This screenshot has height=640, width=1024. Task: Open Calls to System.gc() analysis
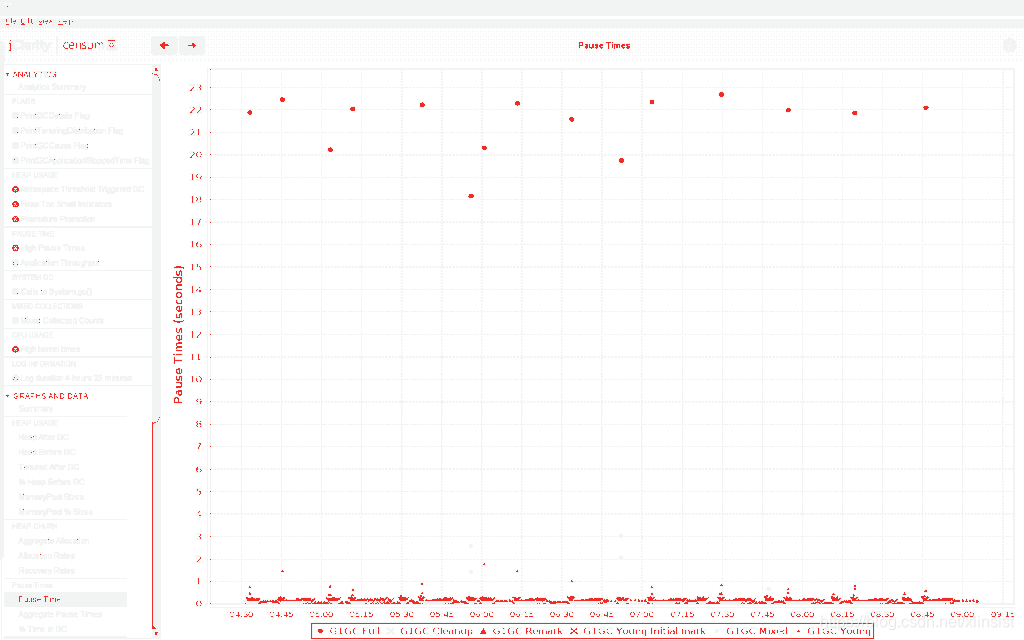coord(56,292)
